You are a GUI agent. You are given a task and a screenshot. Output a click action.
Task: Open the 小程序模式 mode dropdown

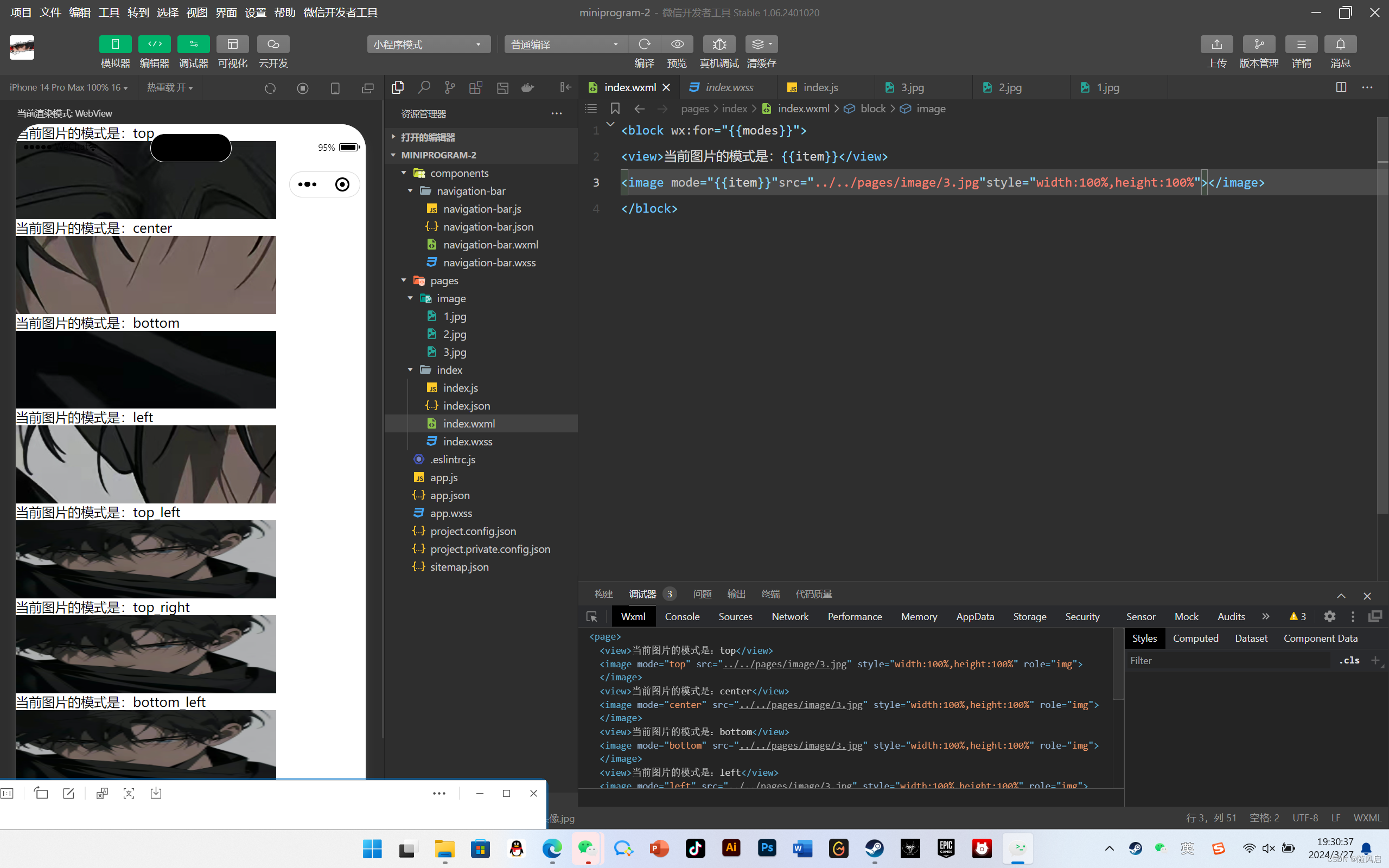point(428,44)
